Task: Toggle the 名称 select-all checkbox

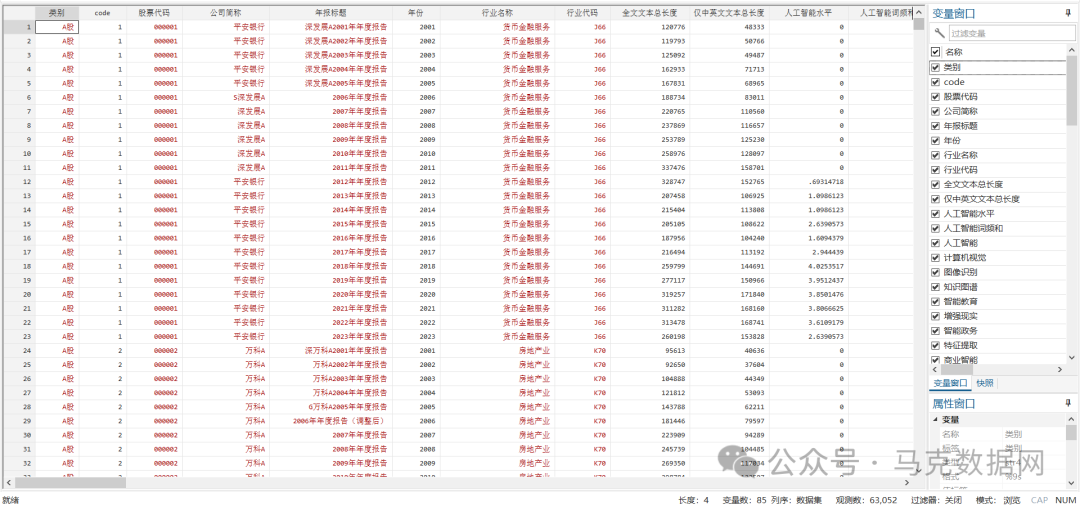Action: 935,52
